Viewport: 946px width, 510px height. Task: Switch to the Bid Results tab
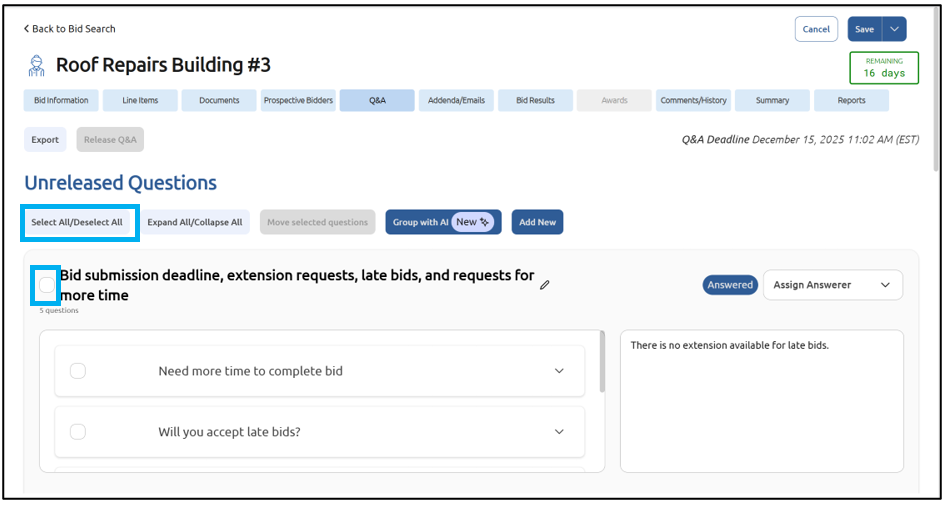click(x=535, y=101)
